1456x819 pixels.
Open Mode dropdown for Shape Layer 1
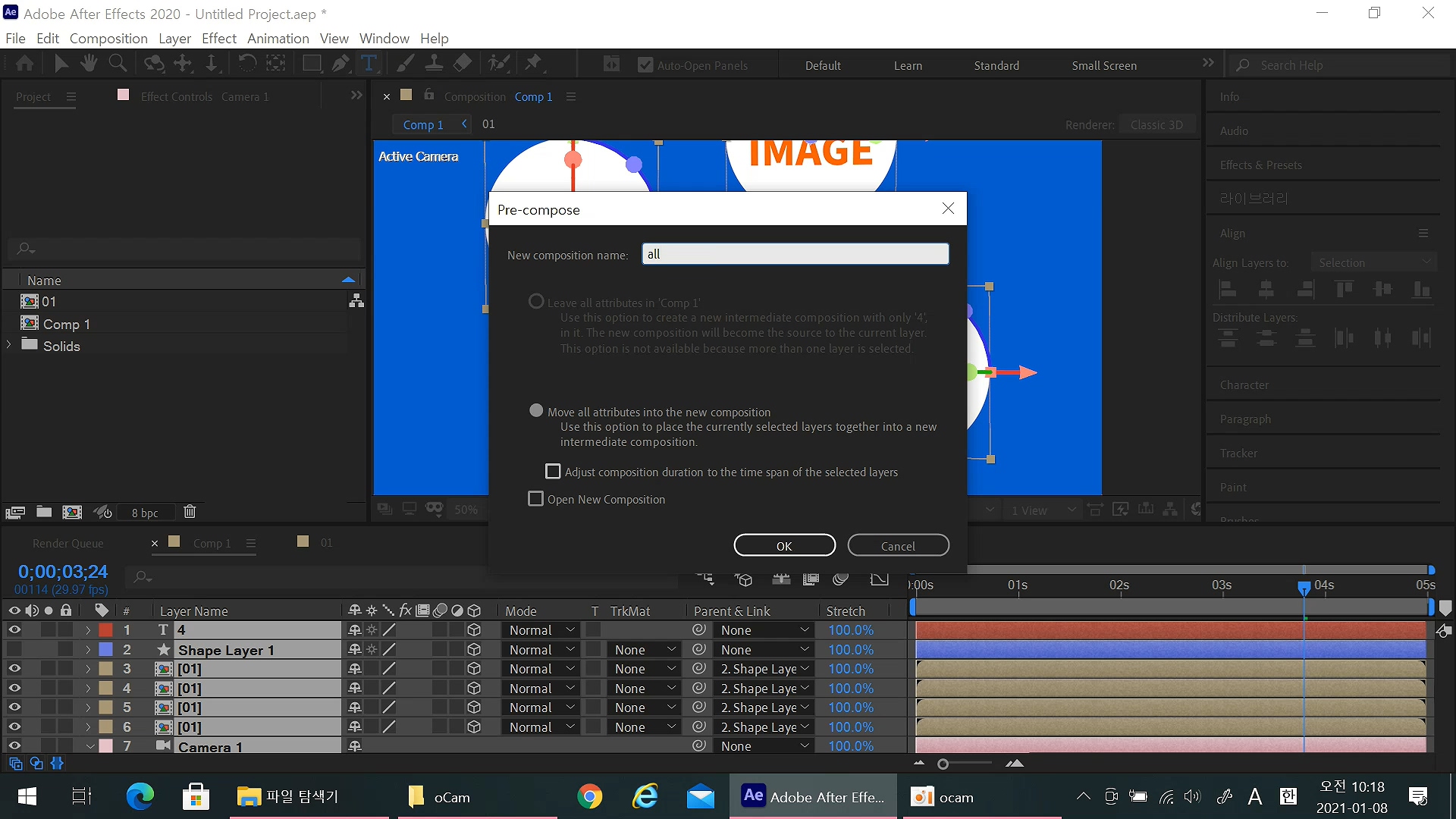pos(541,650)
